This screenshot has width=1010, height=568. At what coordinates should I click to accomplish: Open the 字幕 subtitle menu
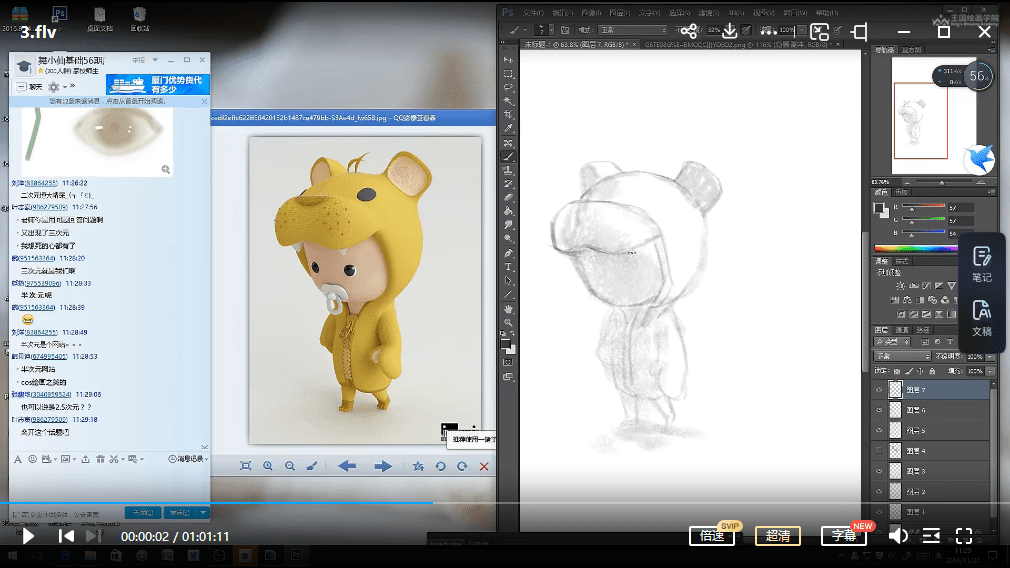click(x=843, y=536)
